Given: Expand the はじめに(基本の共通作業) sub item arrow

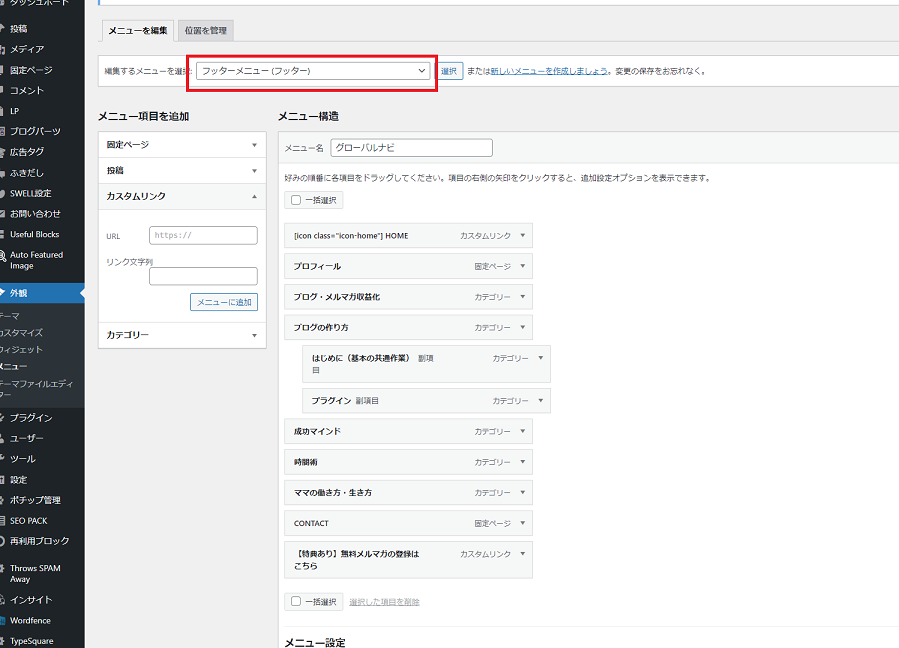Looking at the screenshot, I should coord(541,358).
